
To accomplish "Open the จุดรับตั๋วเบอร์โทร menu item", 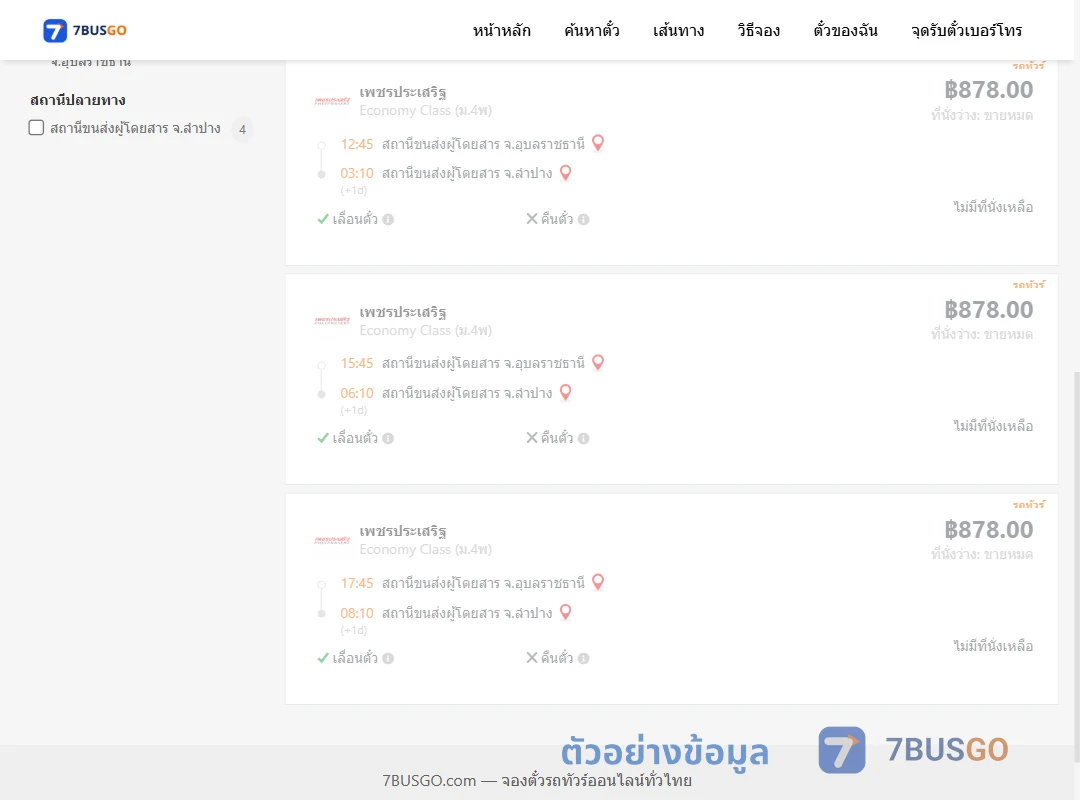I will (966, 30).
